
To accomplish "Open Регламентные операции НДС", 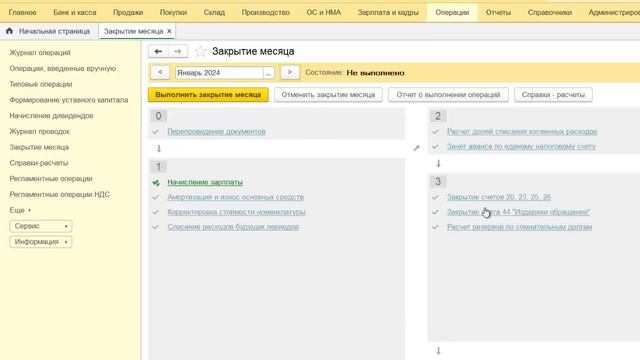I will coord(60,195).
